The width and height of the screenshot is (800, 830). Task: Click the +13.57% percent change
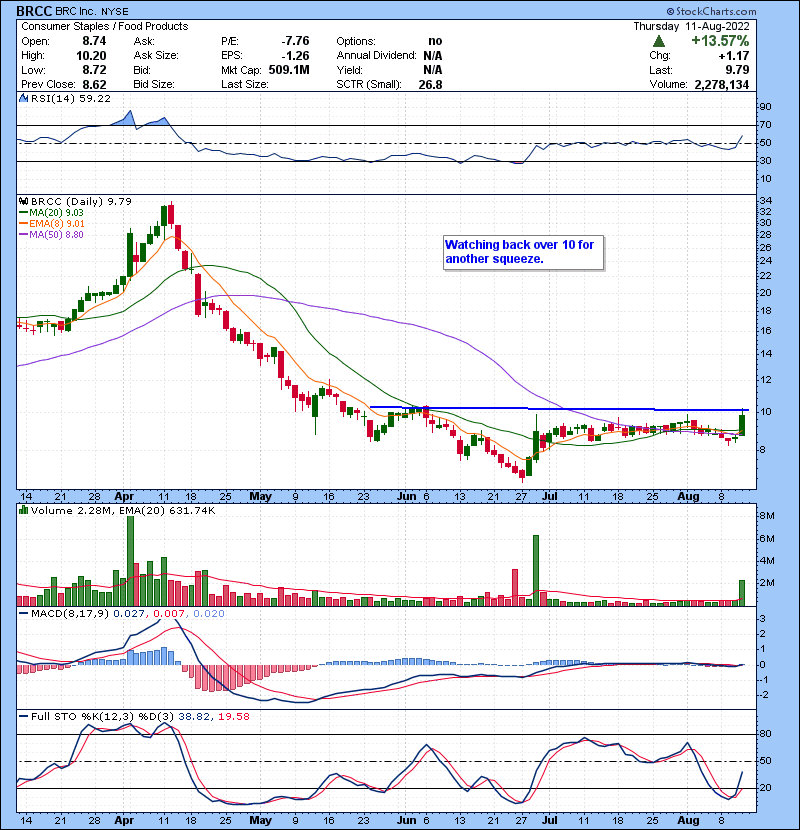pyautogui.click(x=720, y=41)
